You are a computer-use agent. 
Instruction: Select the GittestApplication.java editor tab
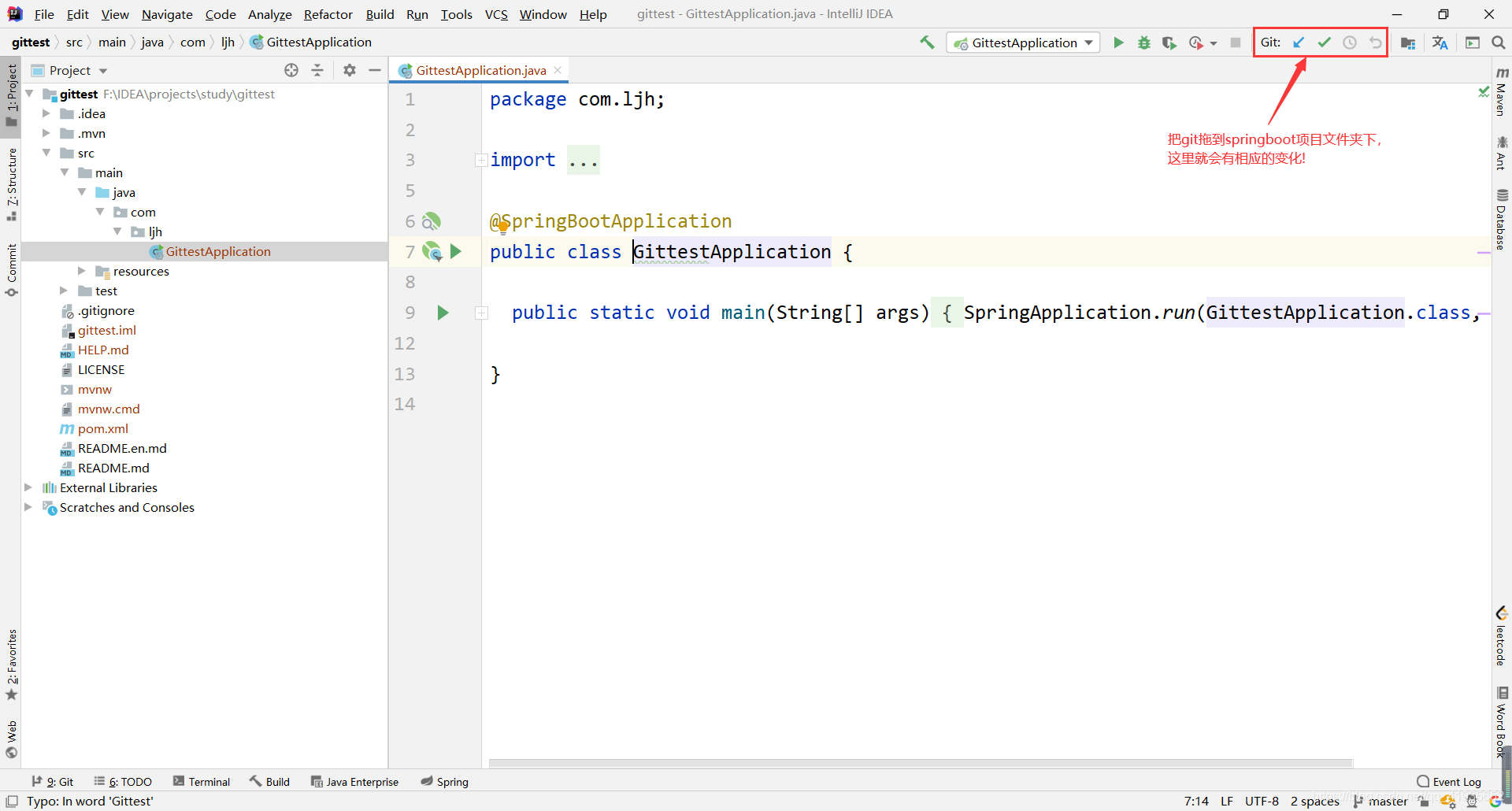[x=480, y=70]
